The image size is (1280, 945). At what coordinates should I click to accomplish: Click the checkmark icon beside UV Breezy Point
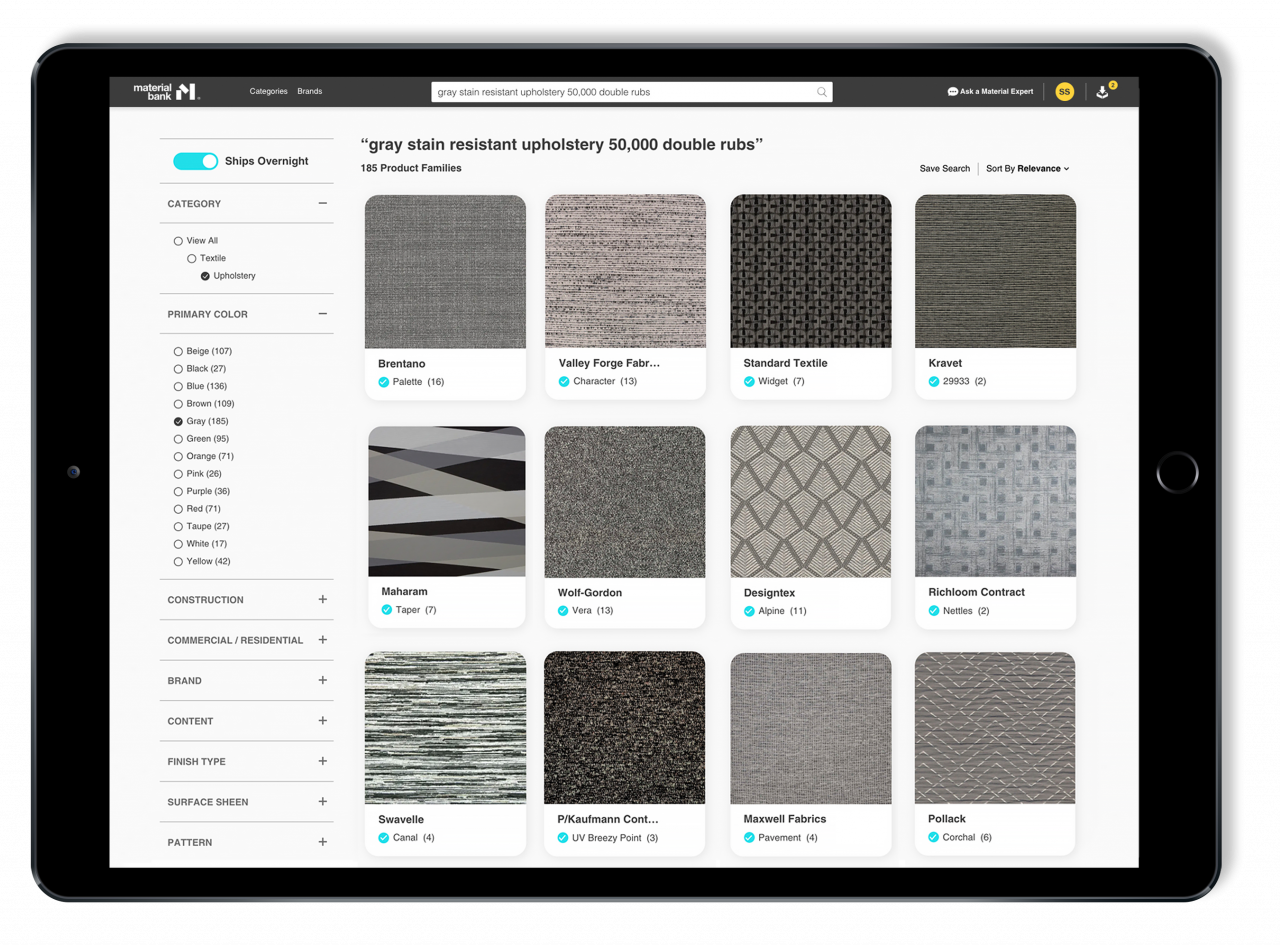tap(563, 838)
